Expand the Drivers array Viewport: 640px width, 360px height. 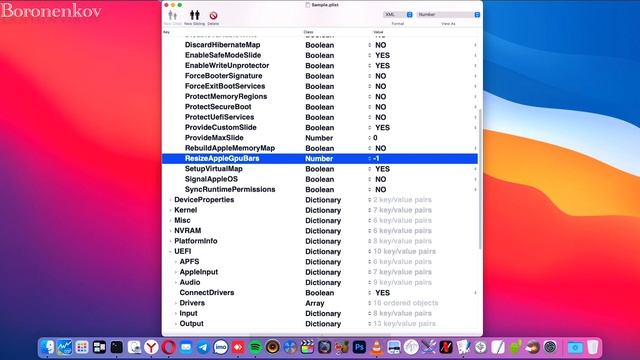(176, 303)
